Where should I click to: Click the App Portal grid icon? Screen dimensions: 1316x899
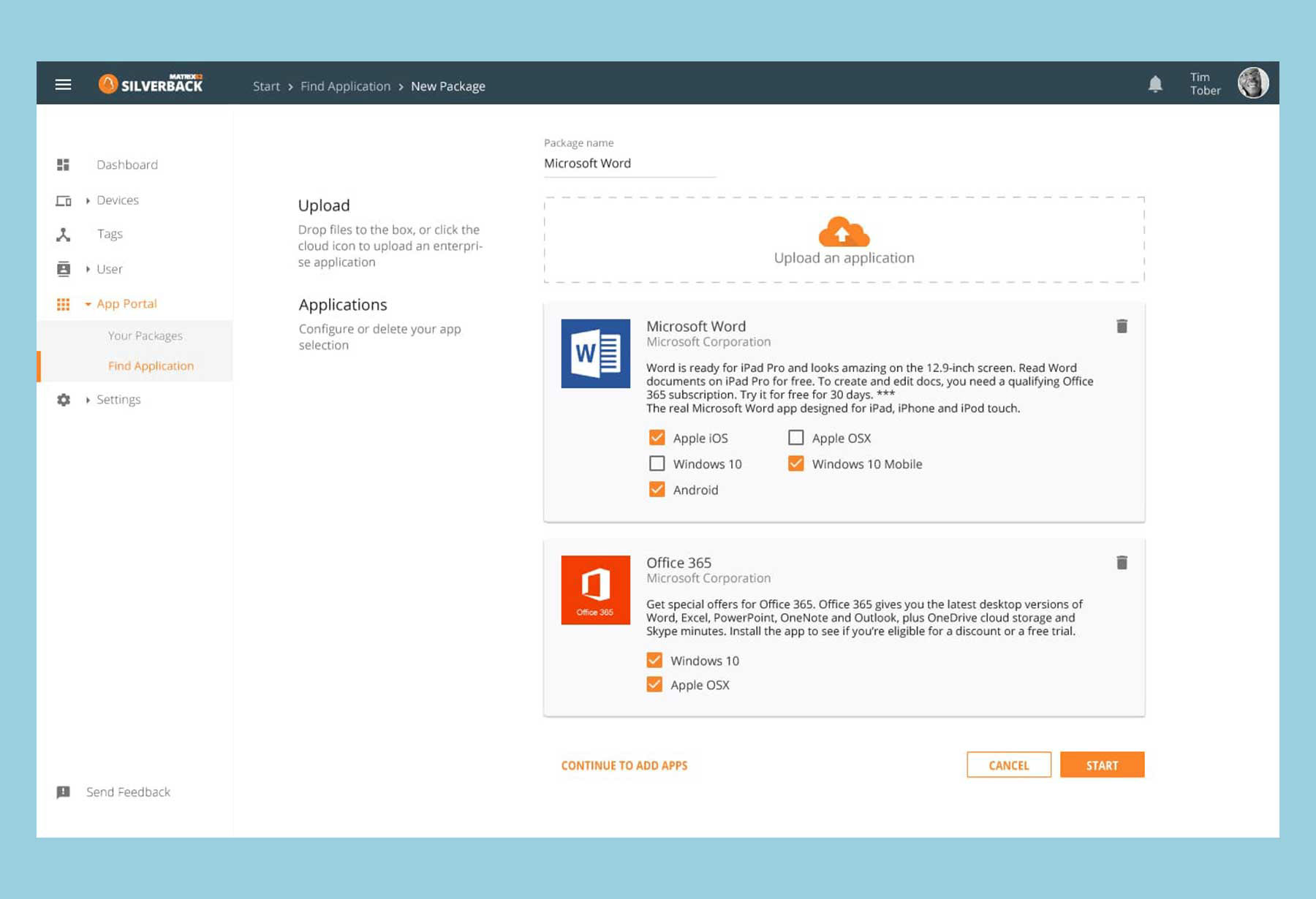click(64, 304)
